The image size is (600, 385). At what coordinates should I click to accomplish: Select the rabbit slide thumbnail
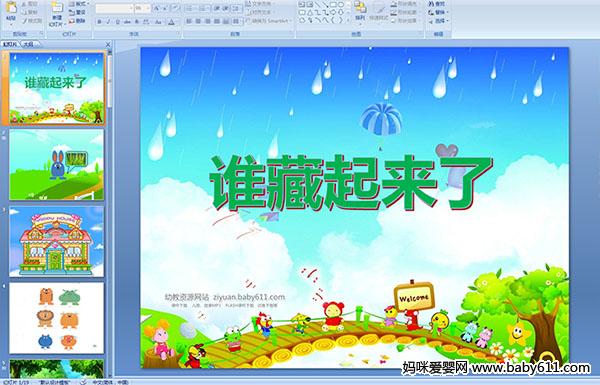[x=56, y=165]
